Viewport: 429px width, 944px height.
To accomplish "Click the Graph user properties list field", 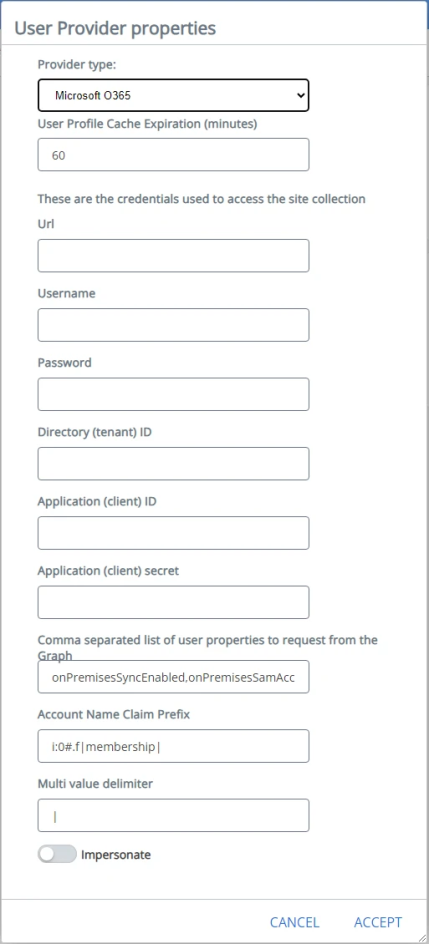I will (x=173, y=677).
